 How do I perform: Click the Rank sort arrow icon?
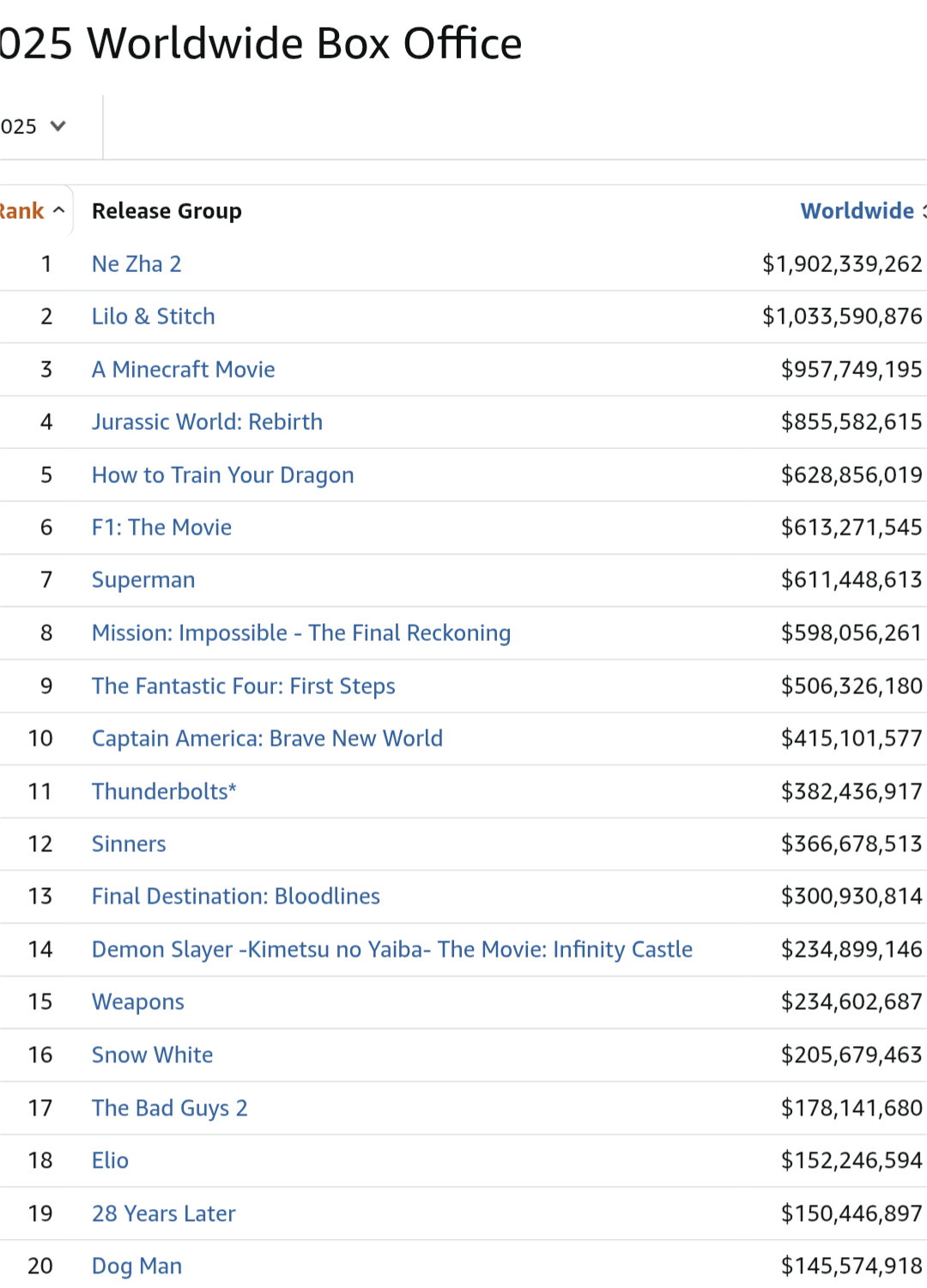coord(59,211)
